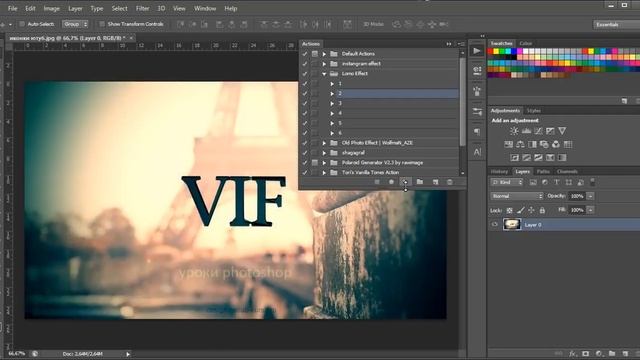This screenshot has width=640, height=360.
Task: Expand the Polaroid Generator V2.3 set
Action: pos(324,163)
